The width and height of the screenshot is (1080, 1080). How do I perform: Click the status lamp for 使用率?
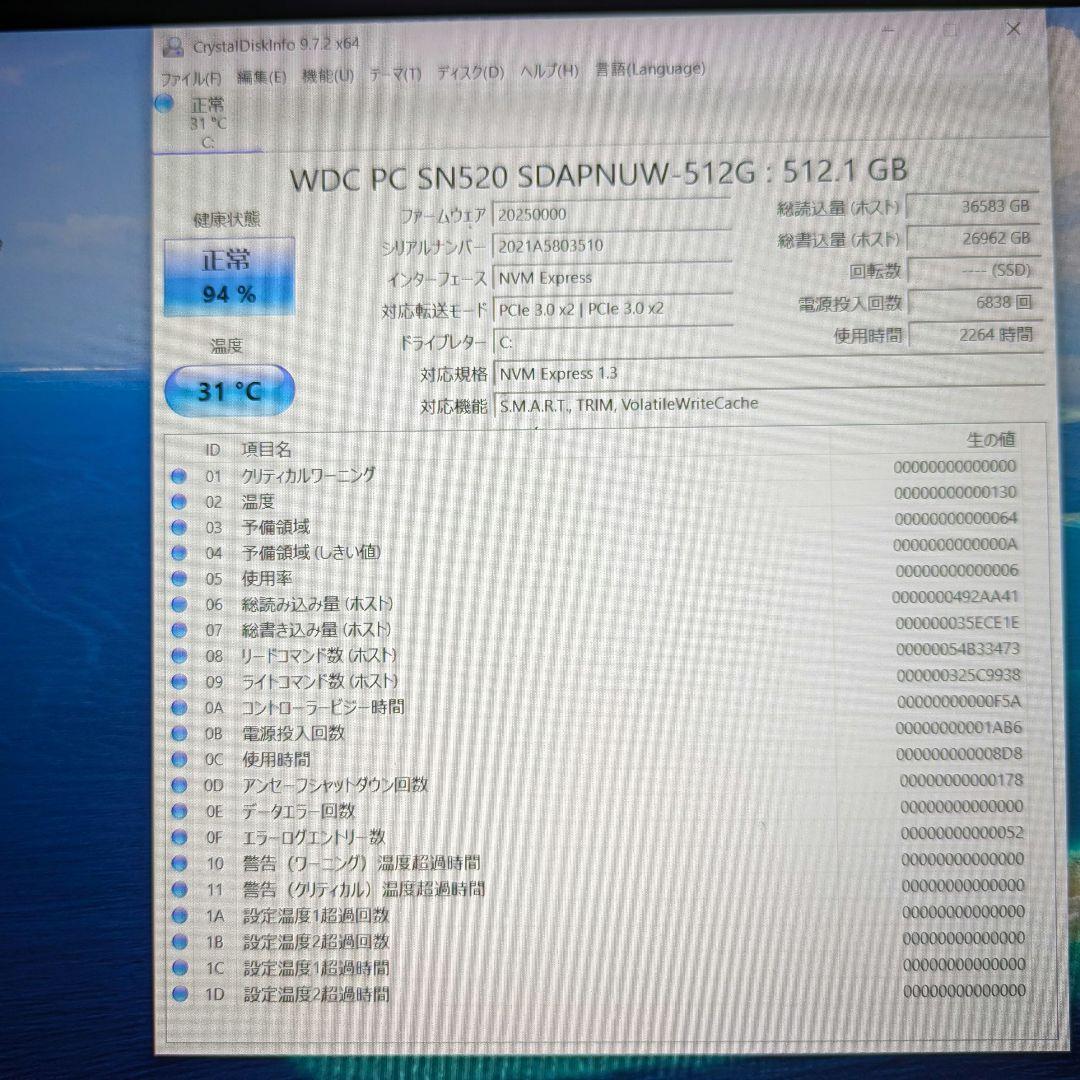pyautogui.click(x=180, y=579)
